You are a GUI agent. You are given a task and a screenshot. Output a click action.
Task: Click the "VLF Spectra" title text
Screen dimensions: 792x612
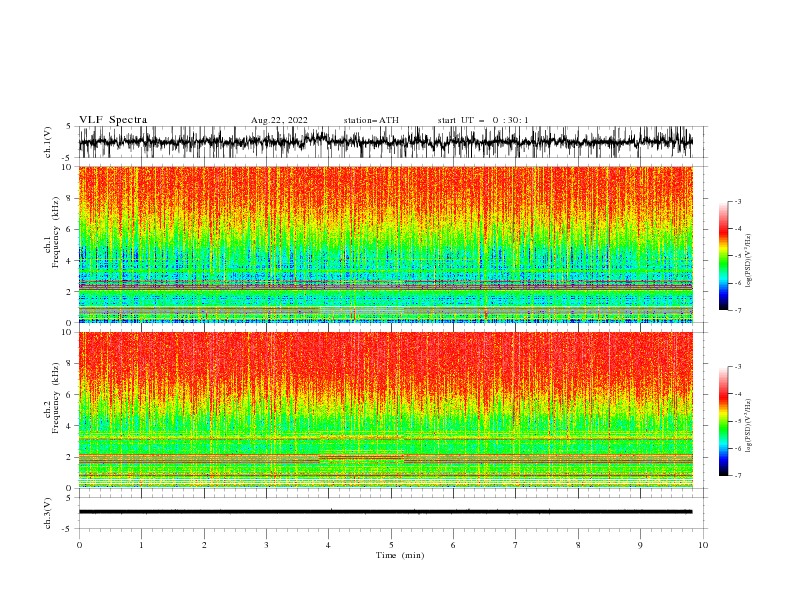pos(113,120)
